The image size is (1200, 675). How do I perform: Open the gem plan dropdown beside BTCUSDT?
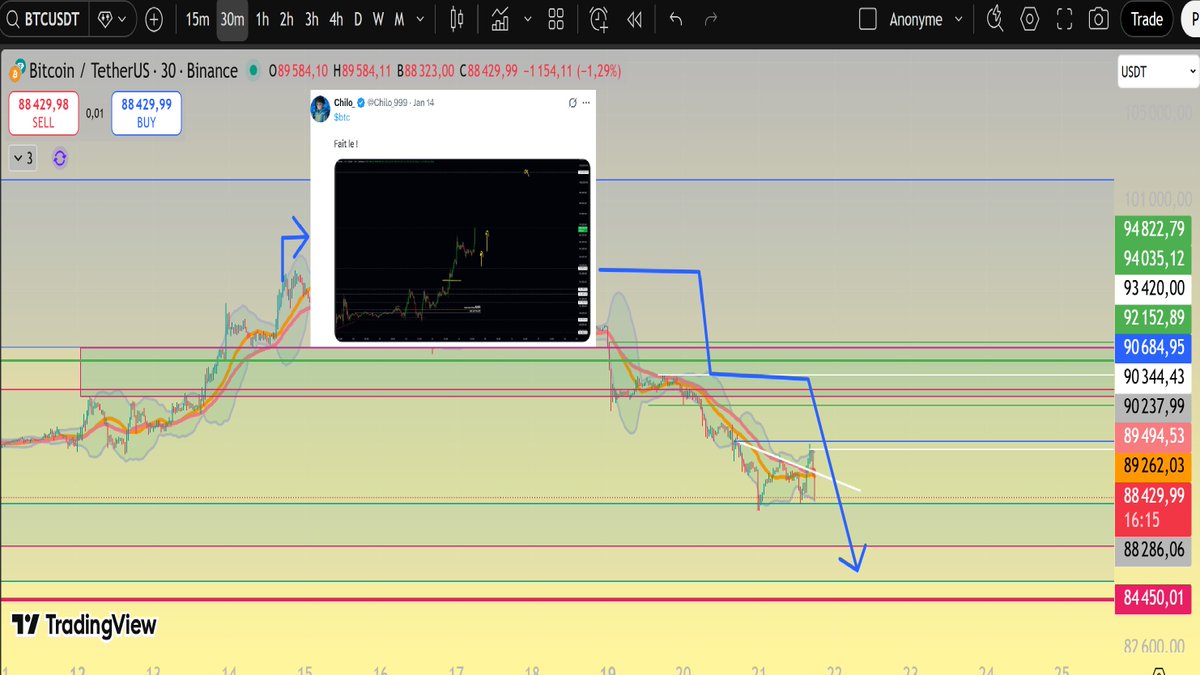(112, 19)
